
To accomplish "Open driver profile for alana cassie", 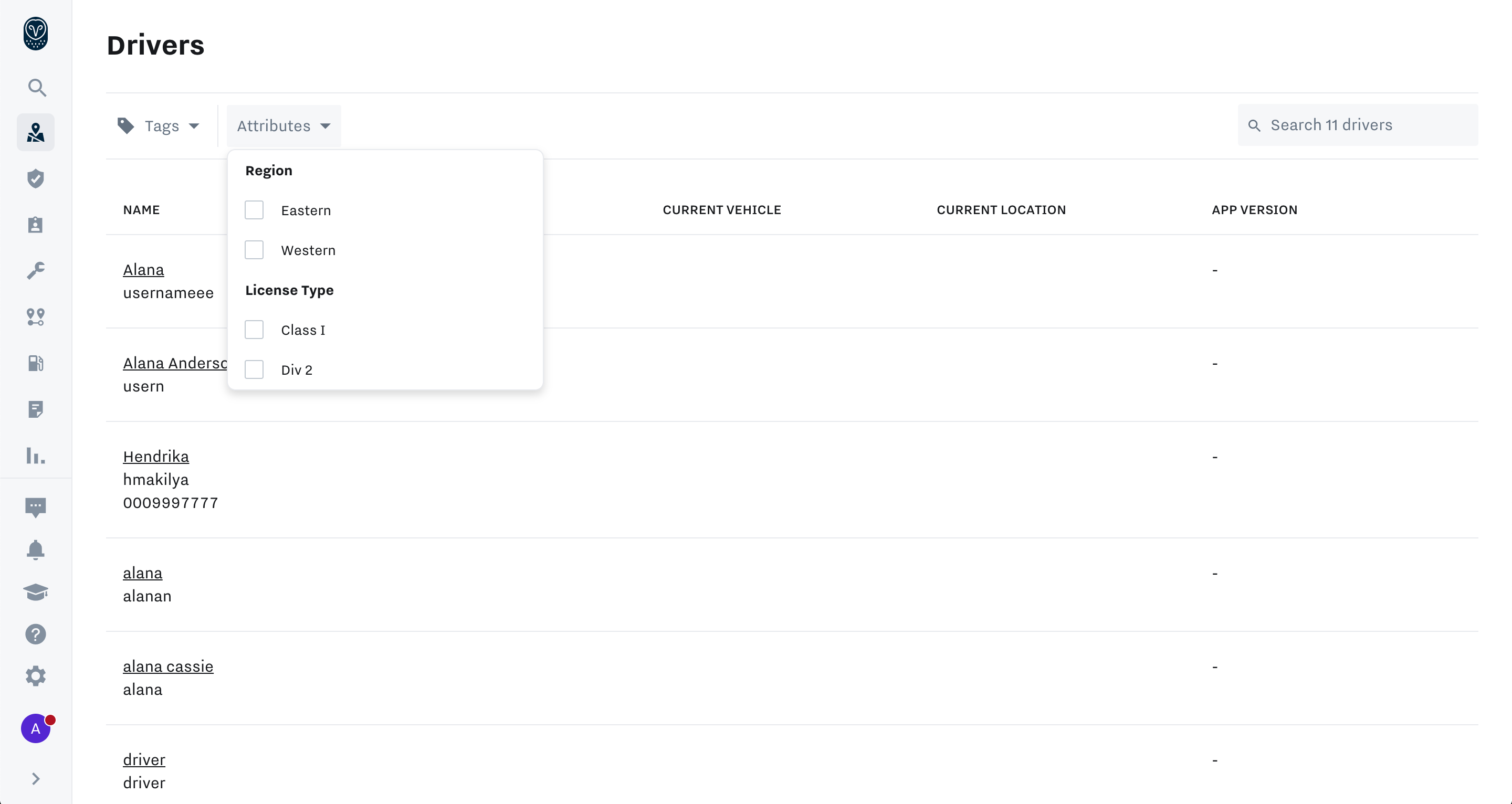I will coord(168,666).
